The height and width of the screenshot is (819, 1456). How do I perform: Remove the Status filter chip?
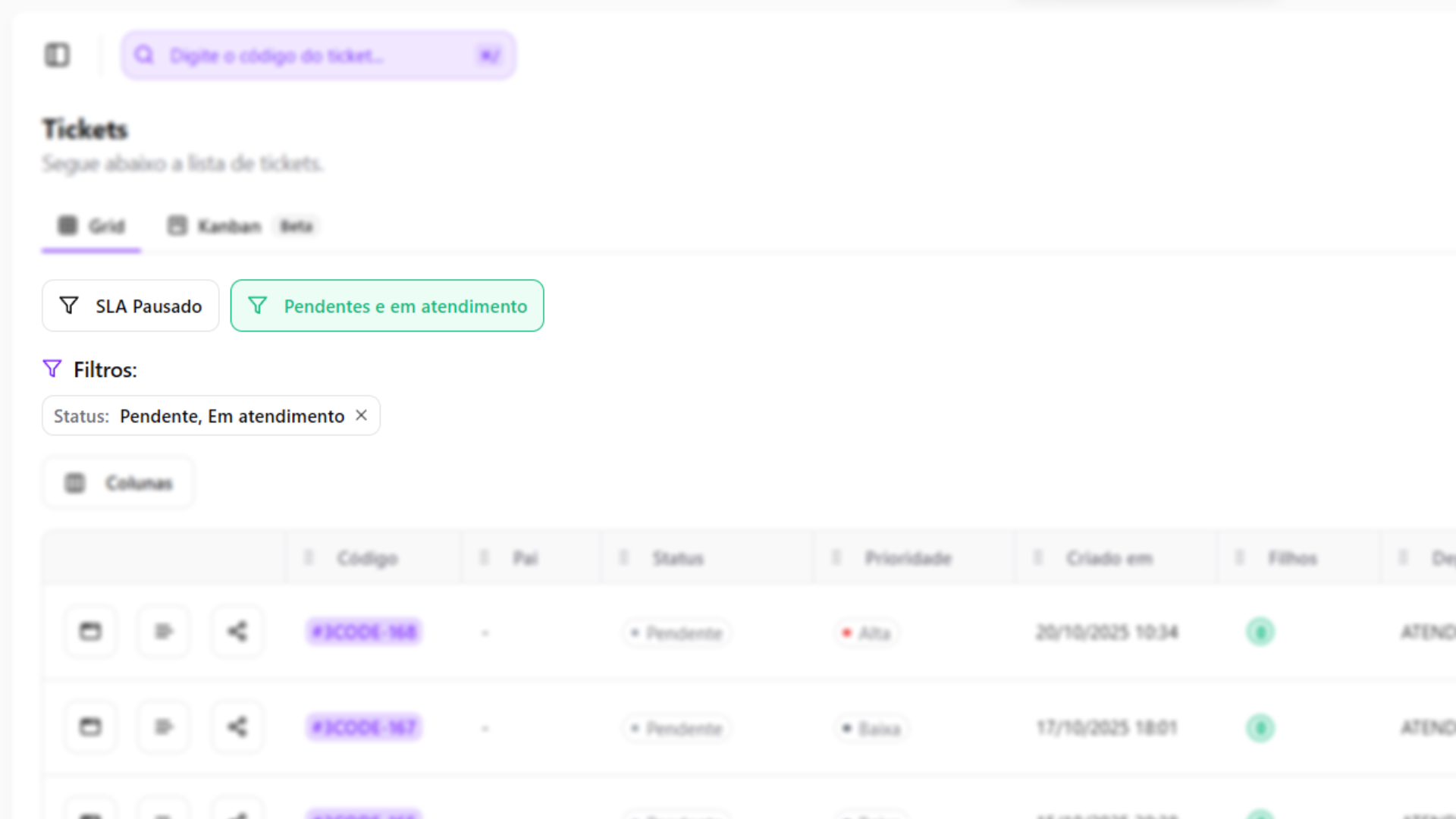[362, 416]
